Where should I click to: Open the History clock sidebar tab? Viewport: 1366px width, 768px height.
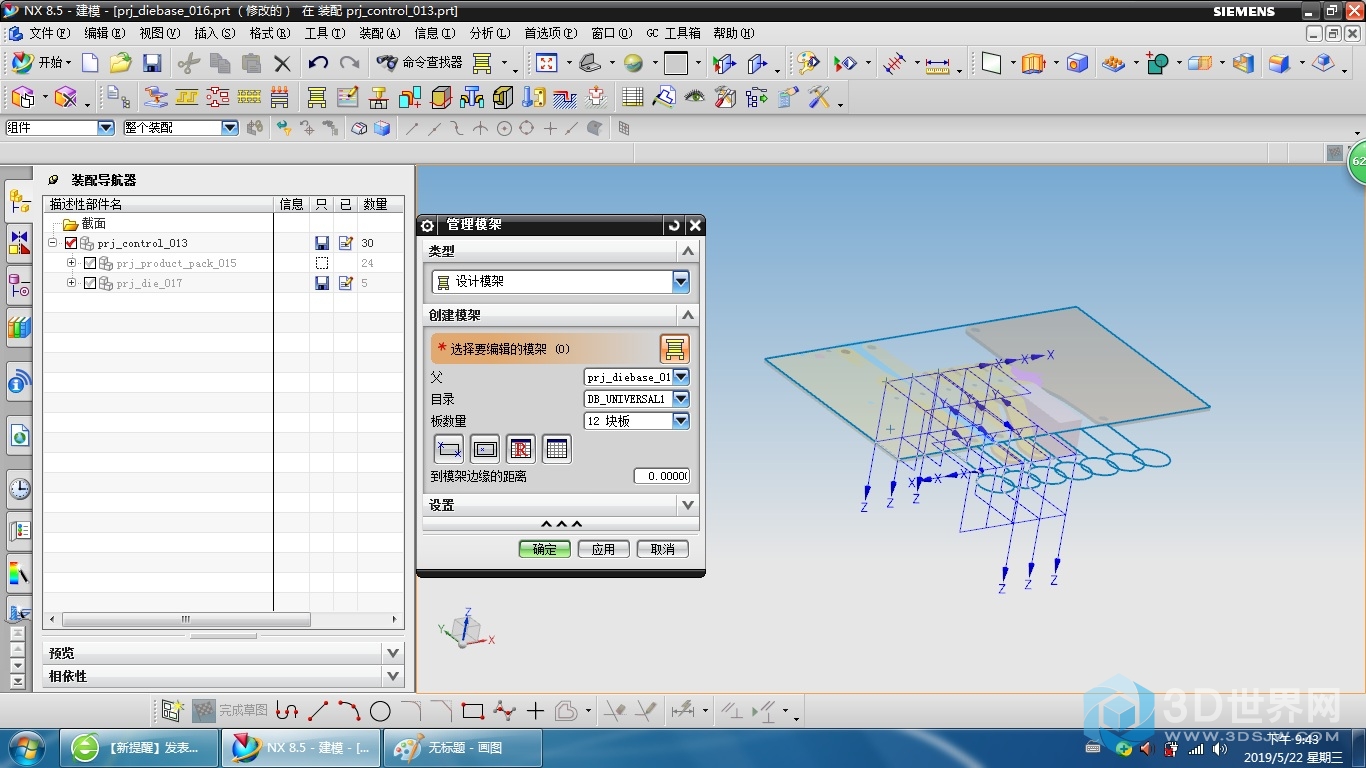19,488
